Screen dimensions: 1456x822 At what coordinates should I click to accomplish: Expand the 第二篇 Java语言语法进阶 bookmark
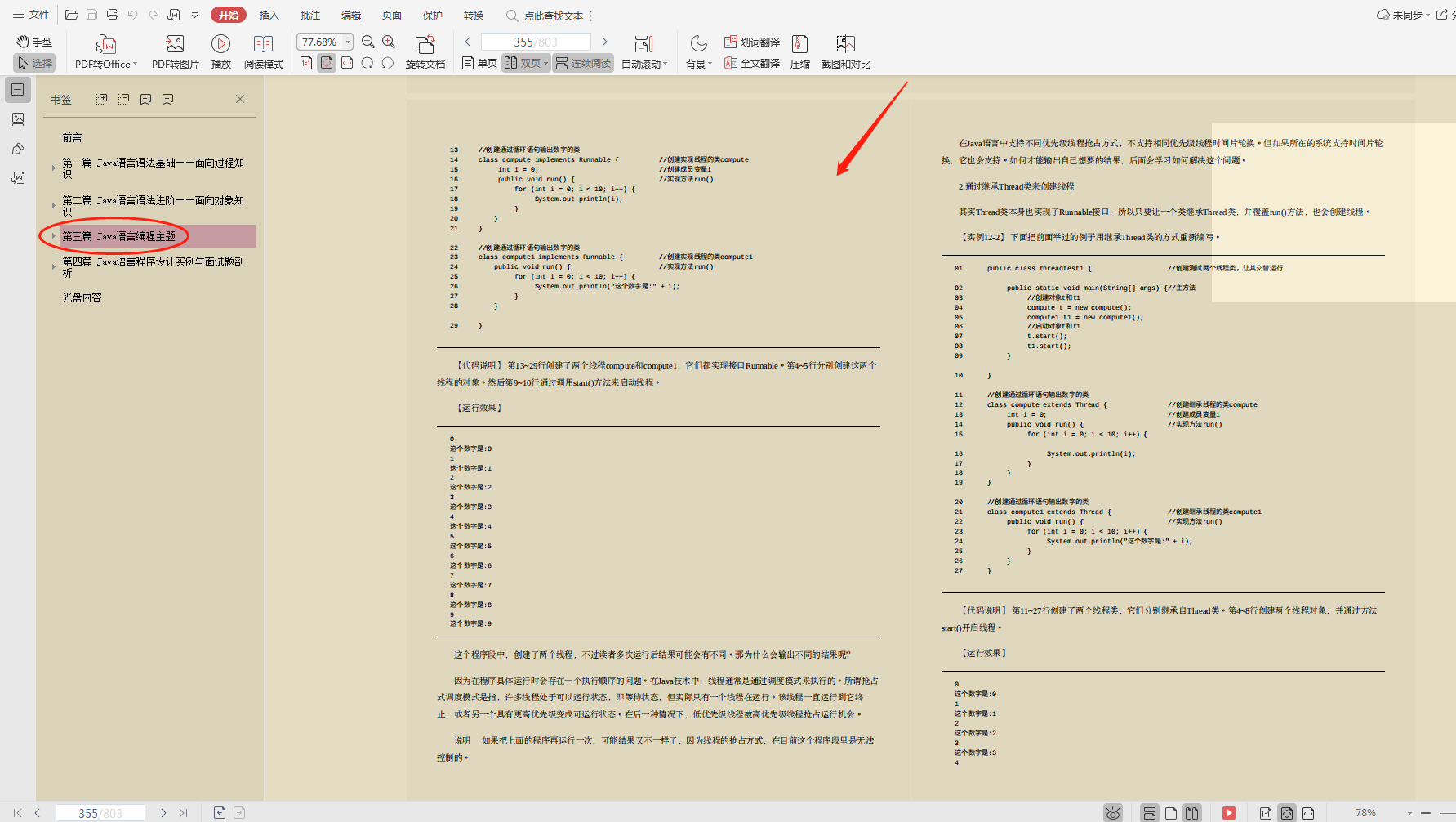[x=54, y=205]
